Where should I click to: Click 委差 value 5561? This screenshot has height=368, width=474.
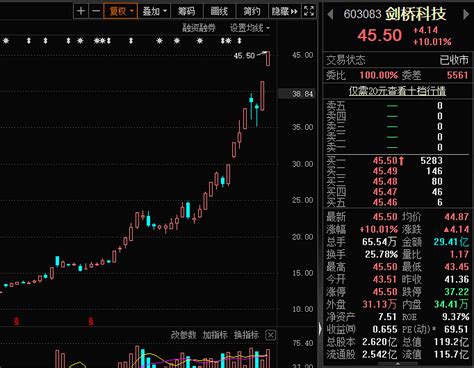(458, 75)
